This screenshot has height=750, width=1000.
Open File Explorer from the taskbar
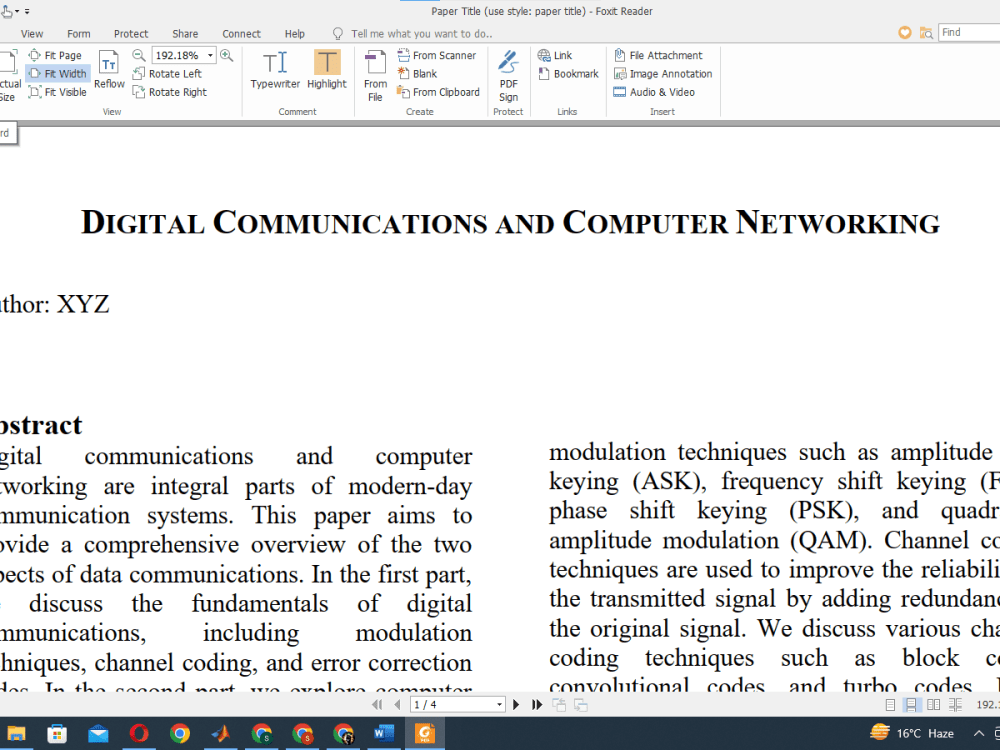tap(16, 734)
